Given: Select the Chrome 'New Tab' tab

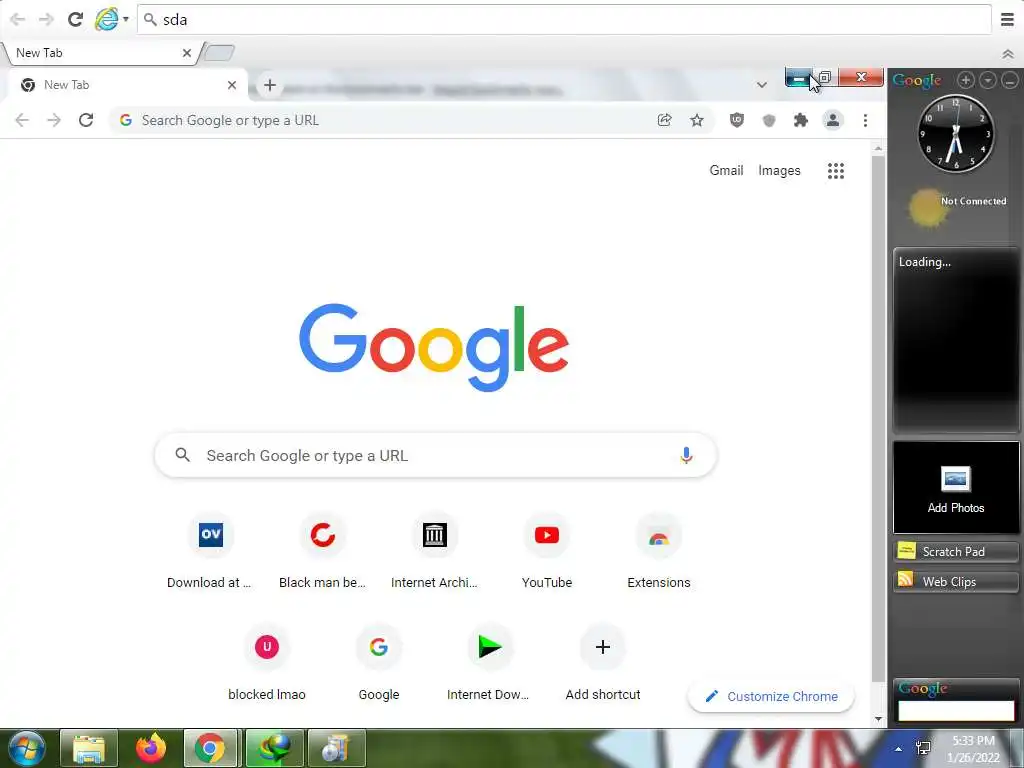Looking at the screenshot, I should pos(124,85).
